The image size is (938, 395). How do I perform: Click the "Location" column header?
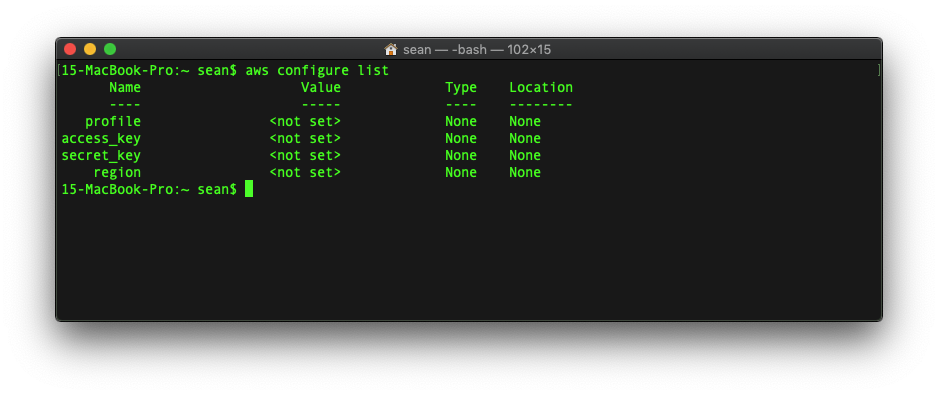tap(541, 87)
